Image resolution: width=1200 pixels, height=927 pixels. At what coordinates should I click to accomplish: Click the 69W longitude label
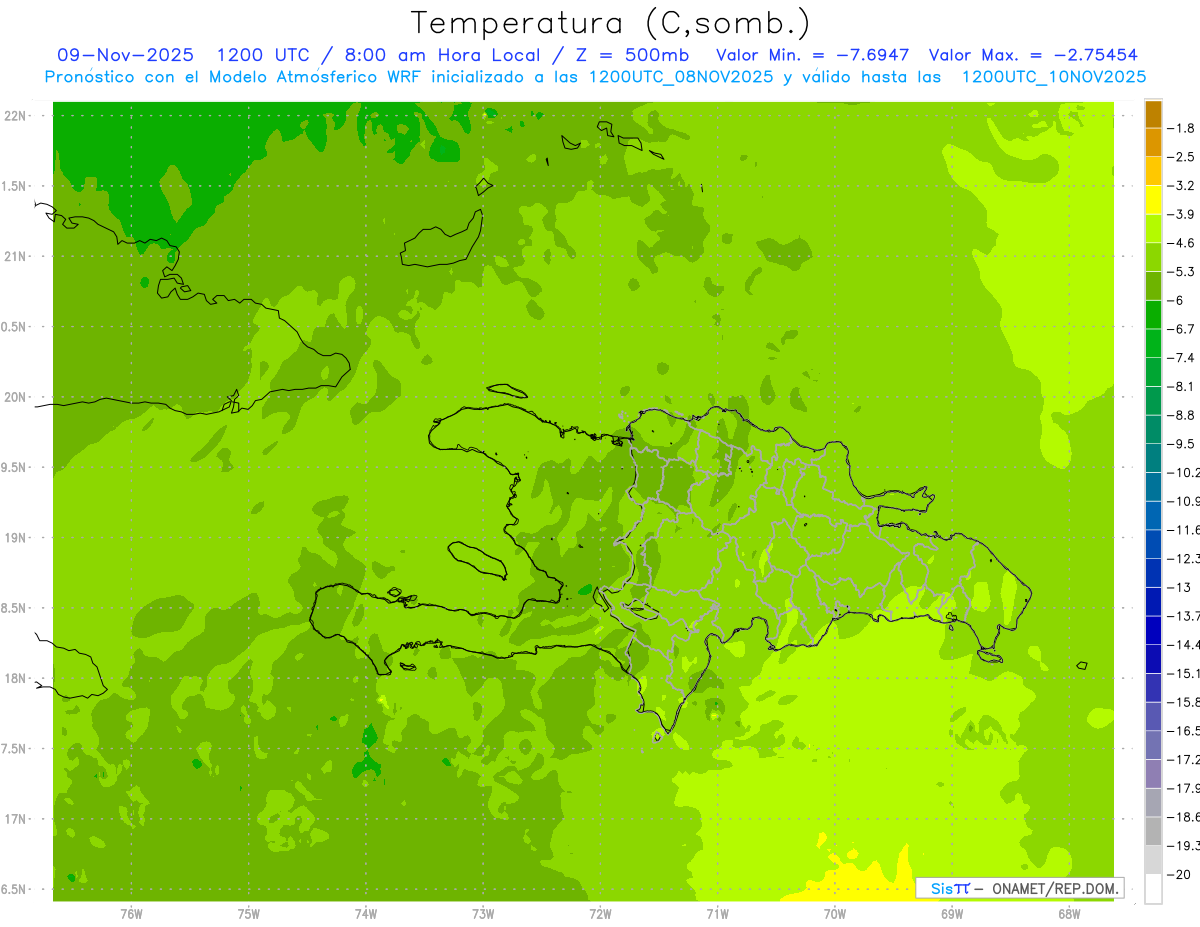pos(952,914)
